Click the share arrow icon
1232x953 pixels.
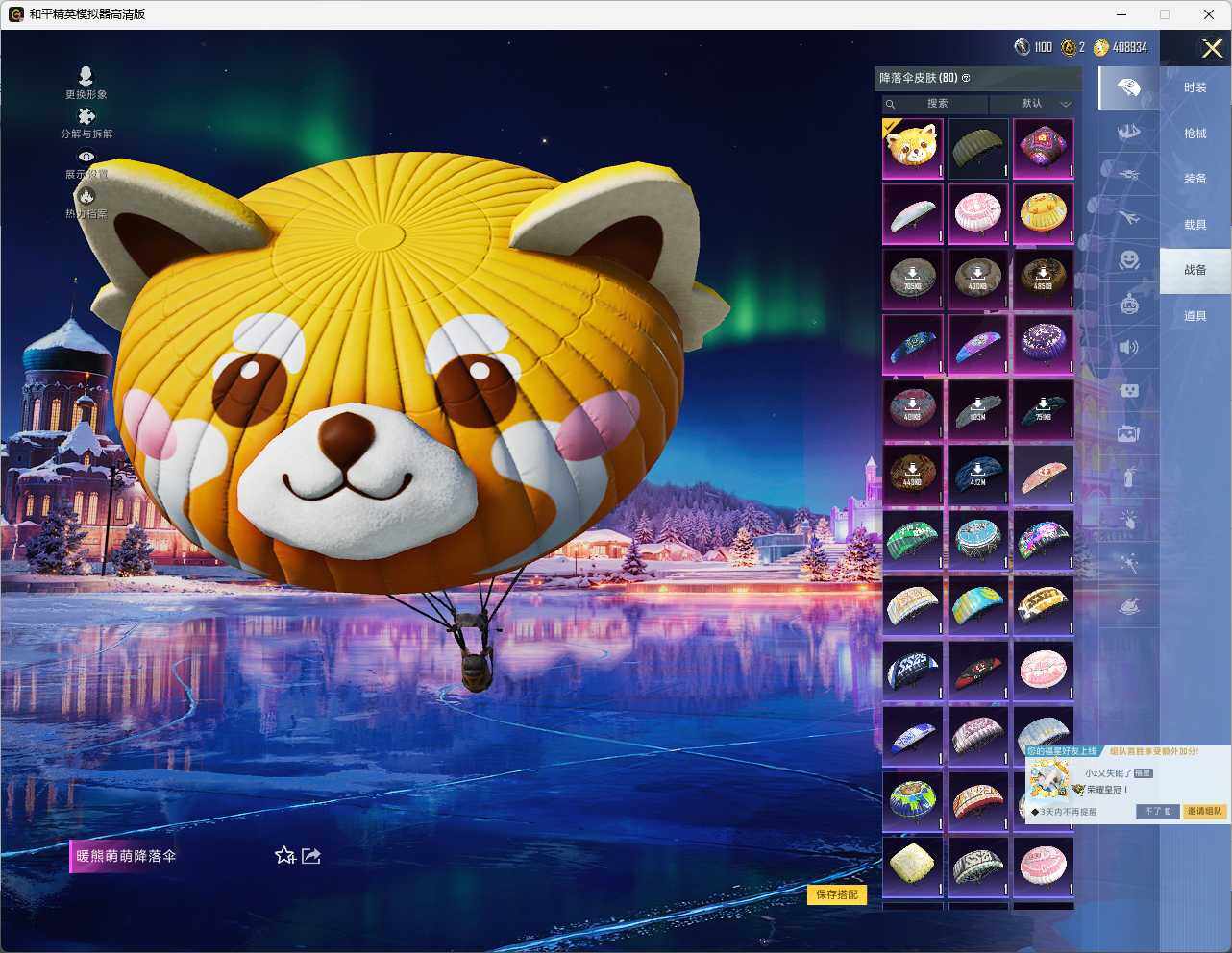pos(311,855)
